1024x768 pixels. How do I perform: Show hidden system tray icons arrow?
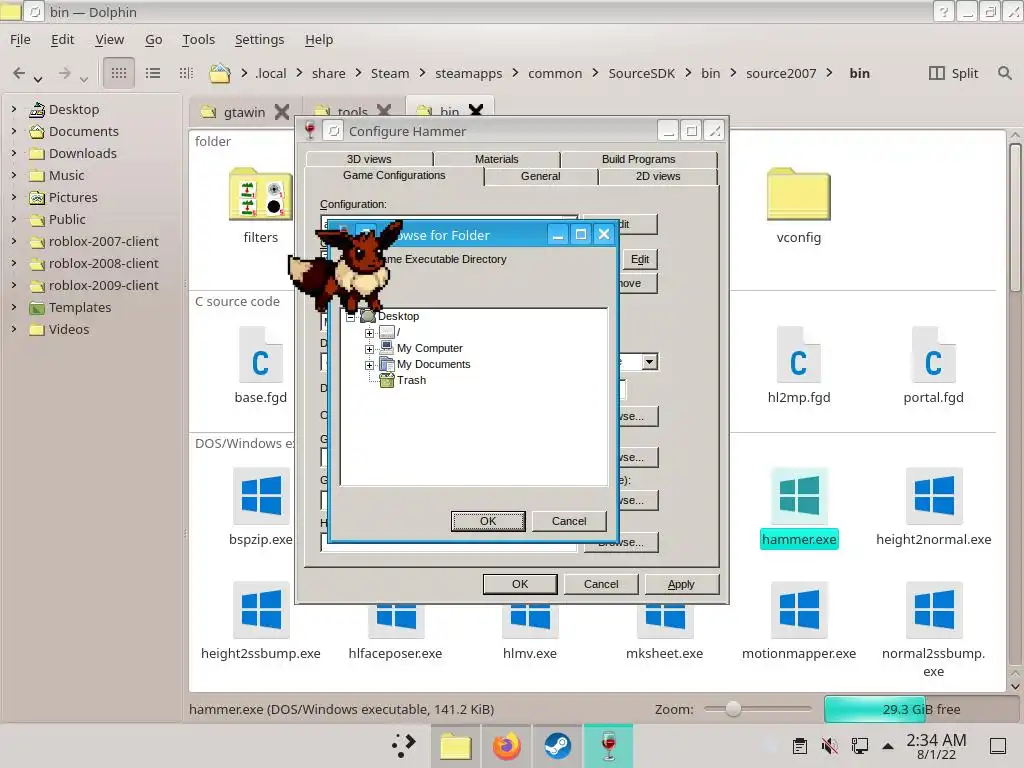[x=888, y=746]
